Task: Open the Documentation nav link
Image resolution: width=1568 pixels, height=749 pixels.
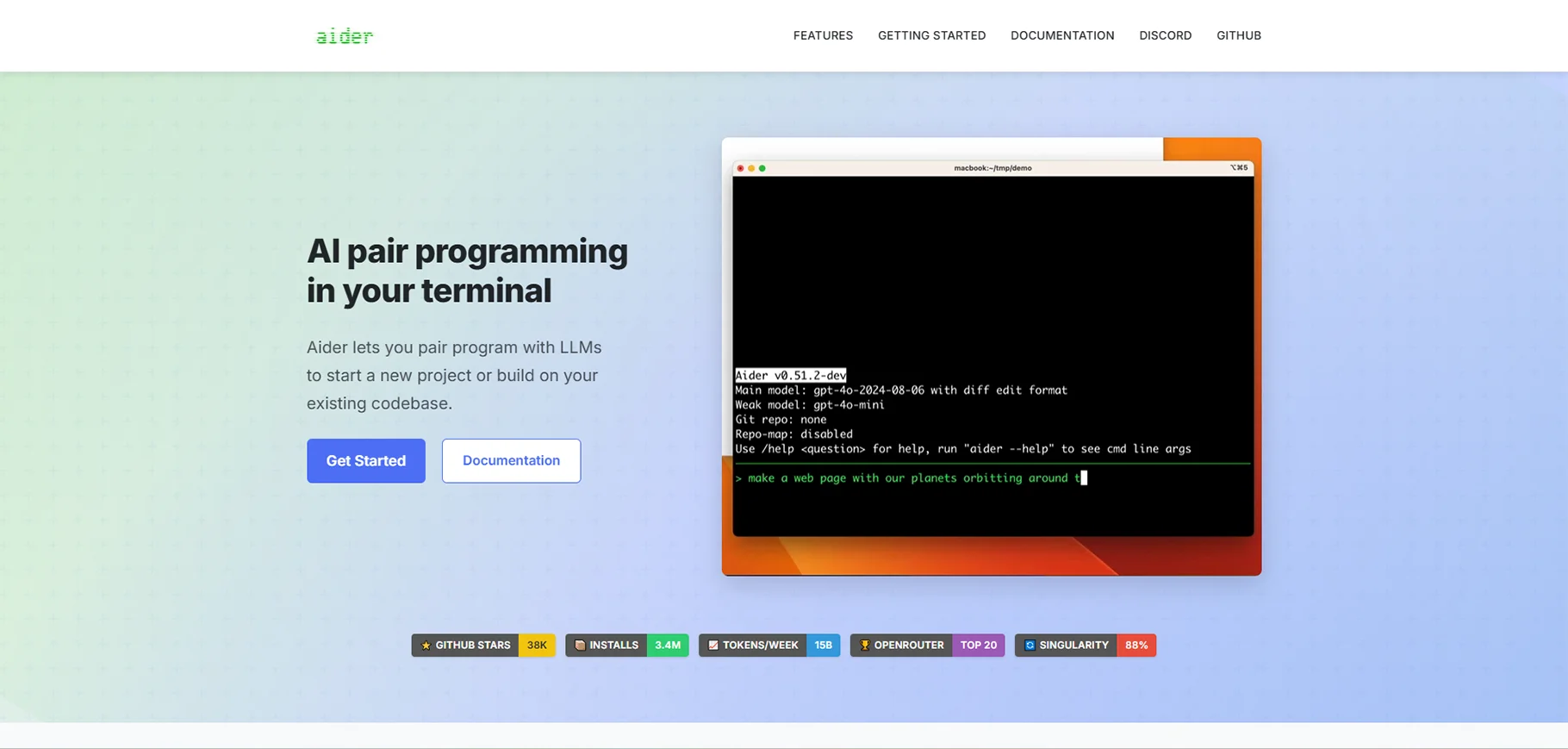Action: (1061, 35)
